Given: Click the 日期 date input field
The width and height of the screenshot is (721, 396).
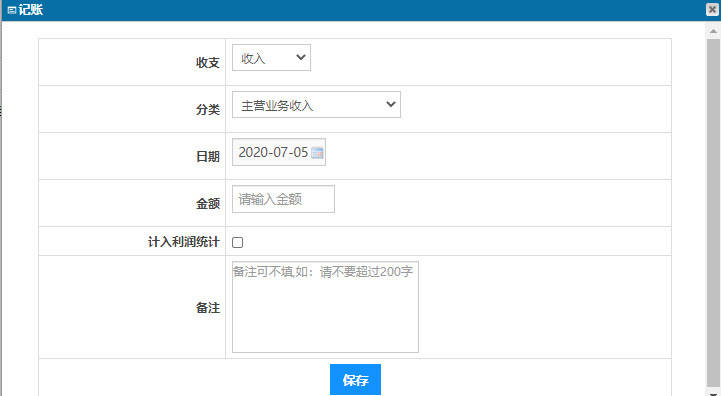Looking at the screenshot, I should point(279,152).
